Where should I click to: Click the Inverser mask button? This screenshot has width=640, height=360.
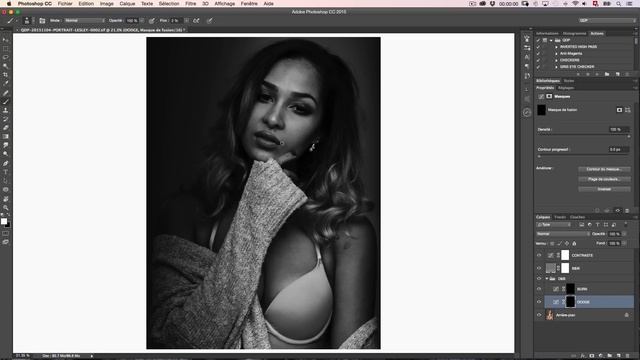[x=604, y=189]
